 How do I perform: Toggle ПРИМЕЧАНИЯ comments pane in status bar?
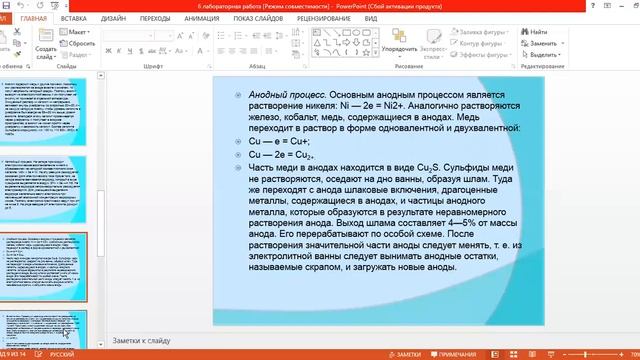[453, 354]
